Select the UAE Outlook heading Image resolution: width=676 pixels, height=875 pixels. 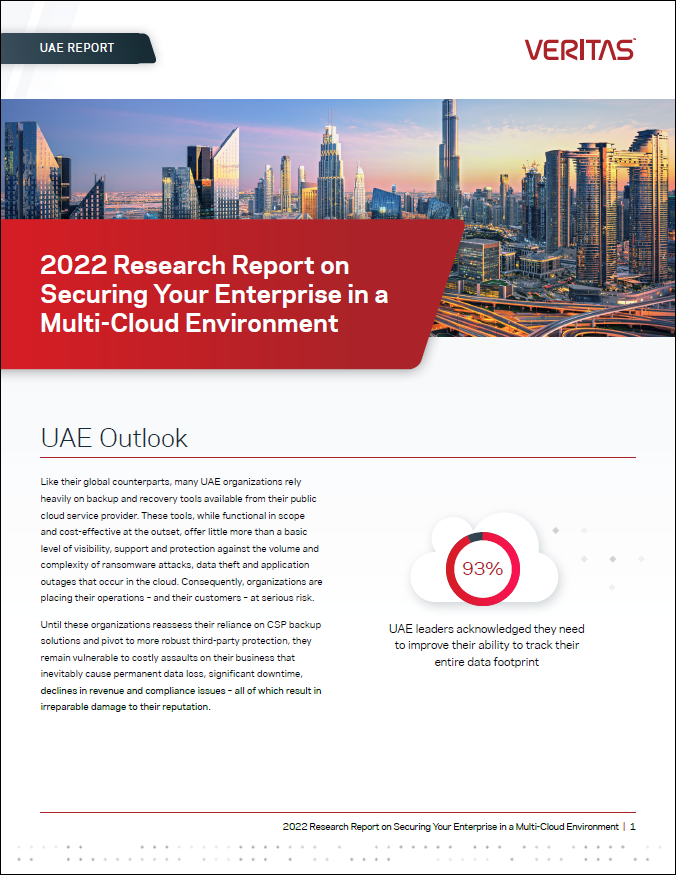tap(114, 438)
